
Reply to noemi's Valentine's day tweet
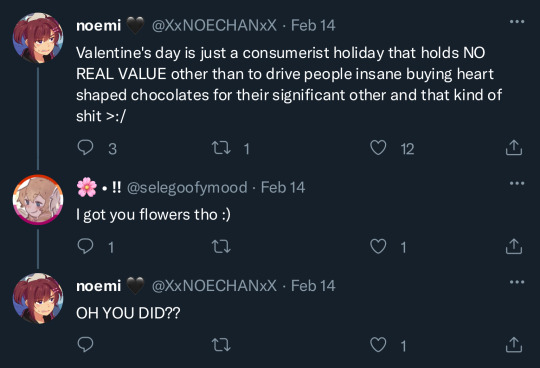pyautogui.click(x=85, y=148)
